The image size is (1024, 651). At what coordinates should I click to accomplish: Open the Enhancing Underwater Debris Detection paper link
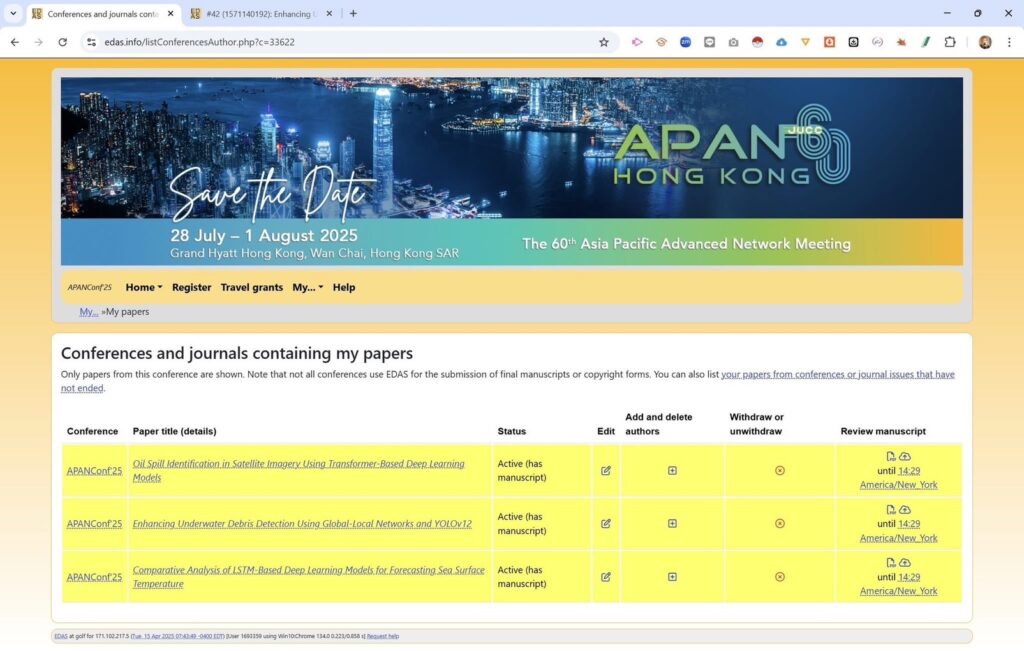(302, 524)
